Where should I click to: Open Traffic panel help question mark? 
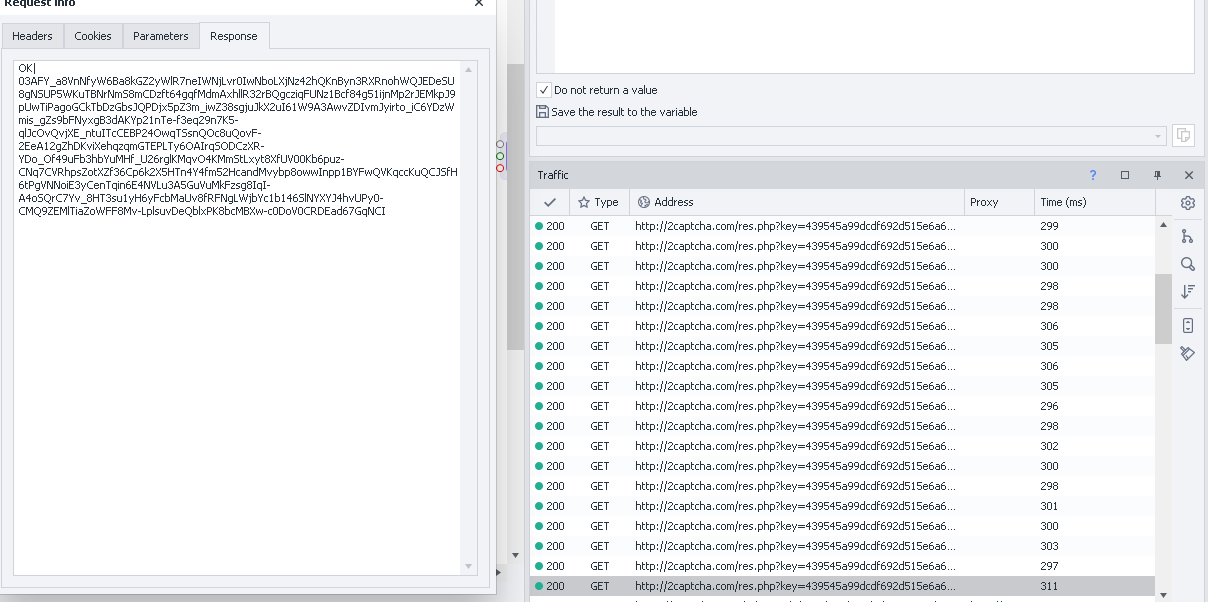coord(1093,175)
